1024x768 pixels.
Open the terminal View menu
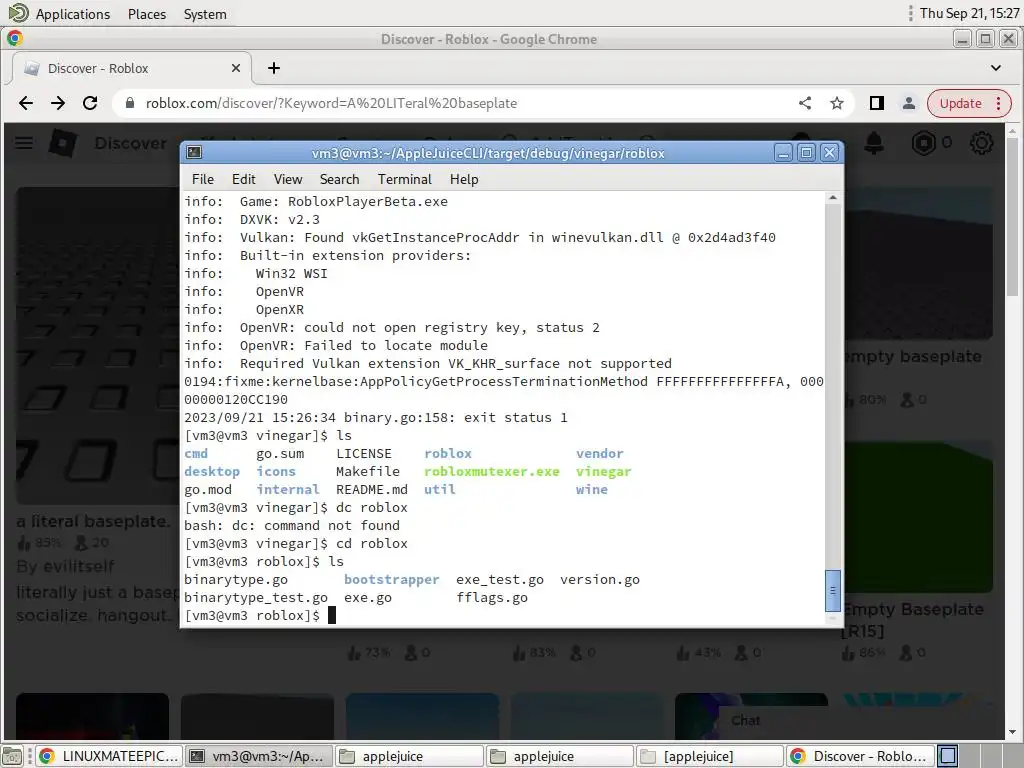tap(288, 179)
